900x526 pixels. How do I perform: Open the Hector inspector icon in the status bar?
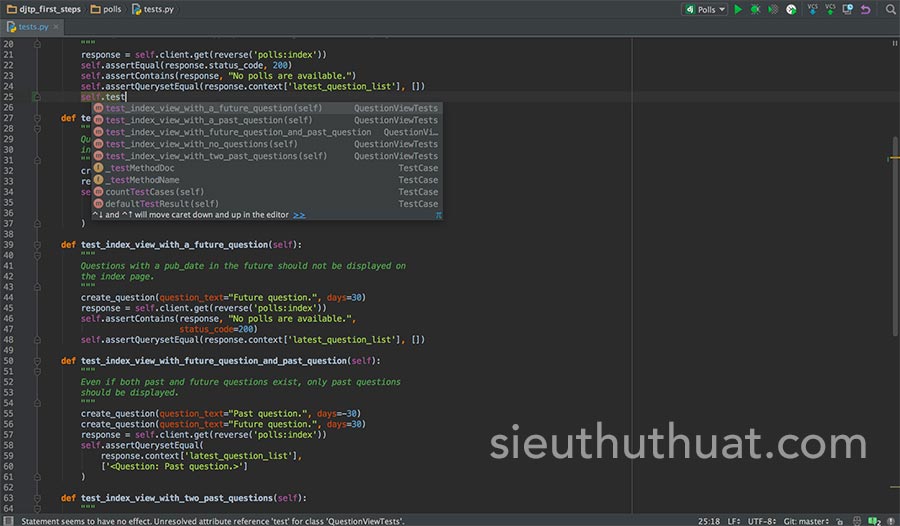pyautogui.click(x=857, y=521)
